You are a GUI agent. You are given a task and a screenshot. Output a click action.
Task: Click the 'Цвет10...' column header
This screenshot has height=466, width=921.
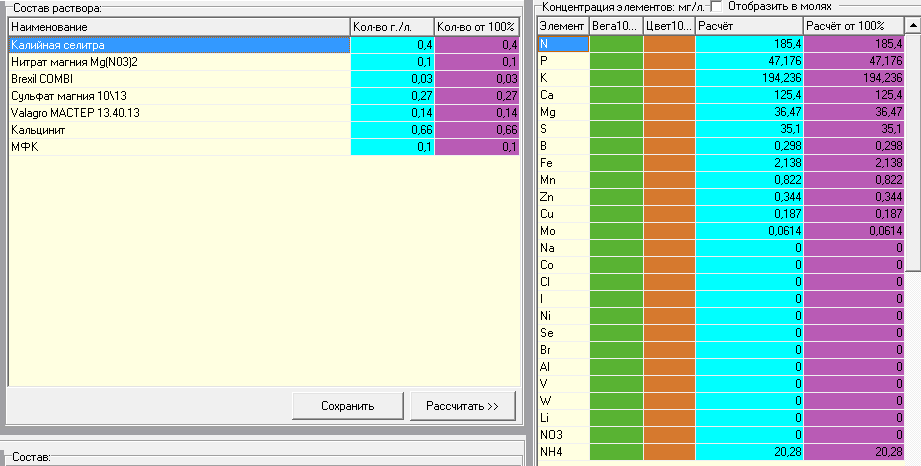click(x=669, y=26)
